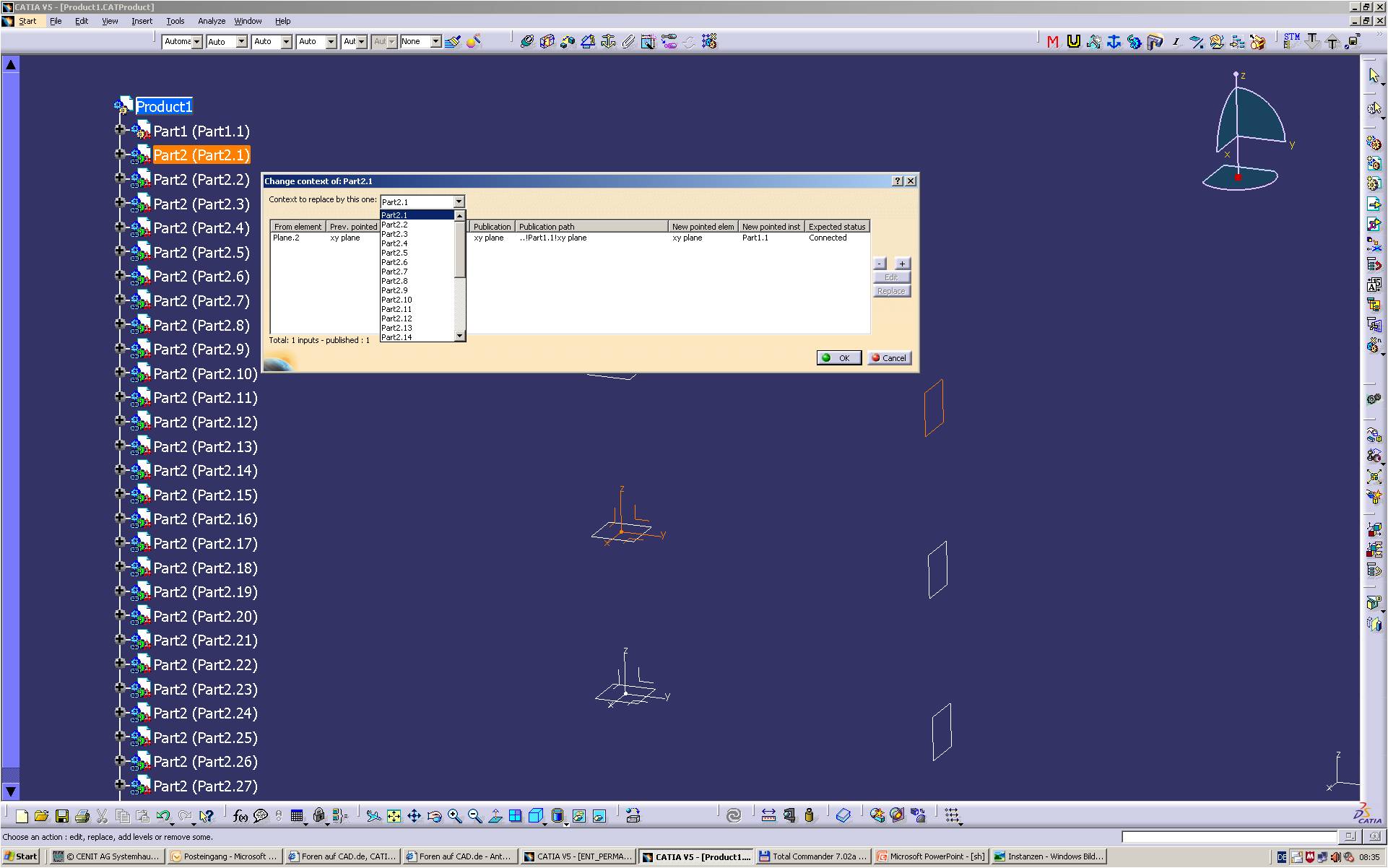Image resolution: width=1388 pixels, height=868 pixels.
Task: Click the Normal View icon
Action: 495,816
